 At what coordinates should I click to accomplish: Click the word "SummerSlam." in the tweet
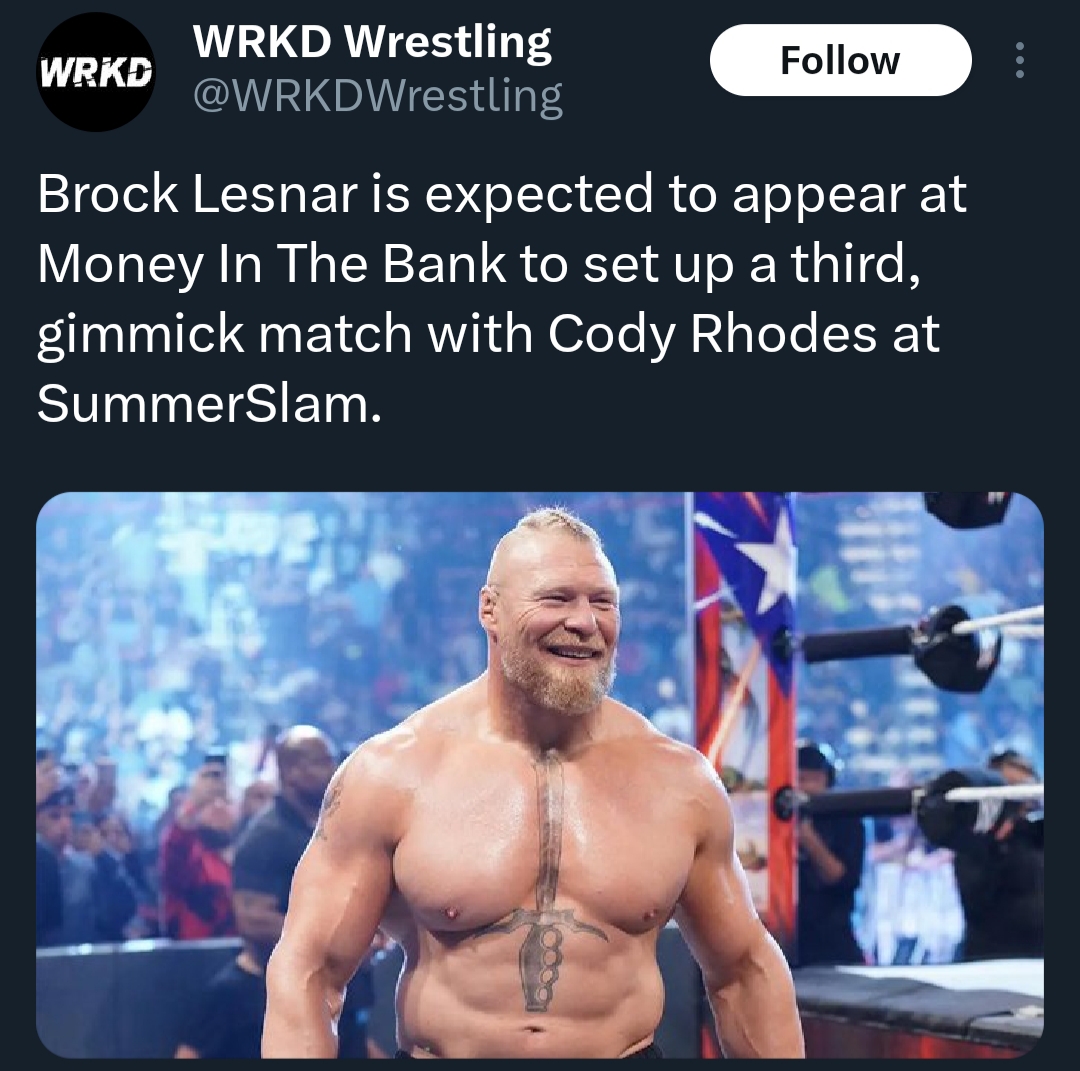(x=209, y=404)
